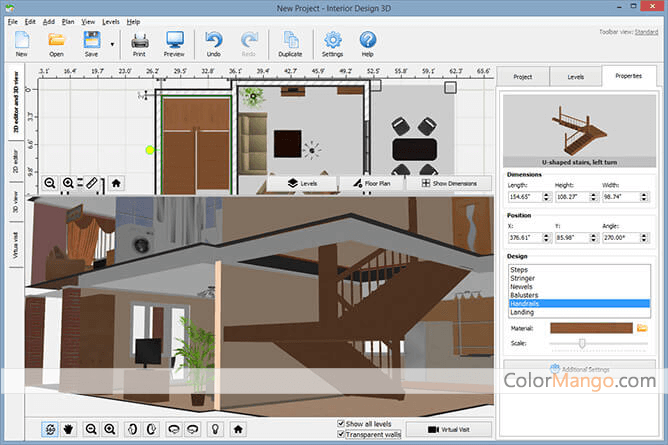
Task: Switch to the Levels tab
Action: [576, 76]
